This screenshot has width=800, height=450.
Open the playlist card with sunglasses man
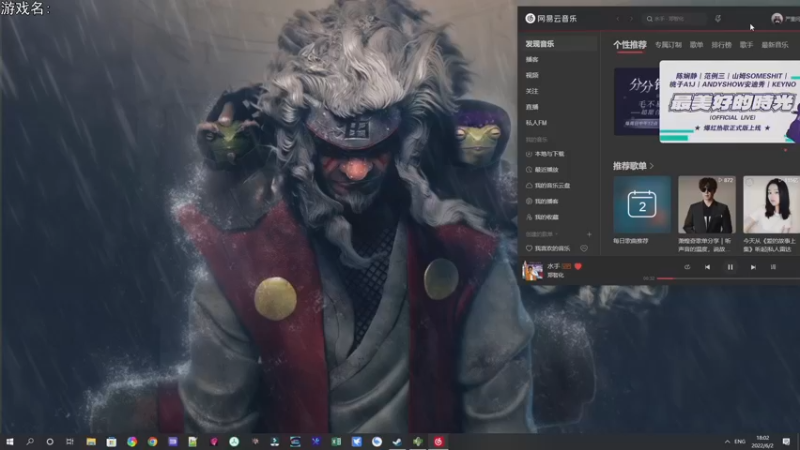pyautogui.click(x=707, y=205)
